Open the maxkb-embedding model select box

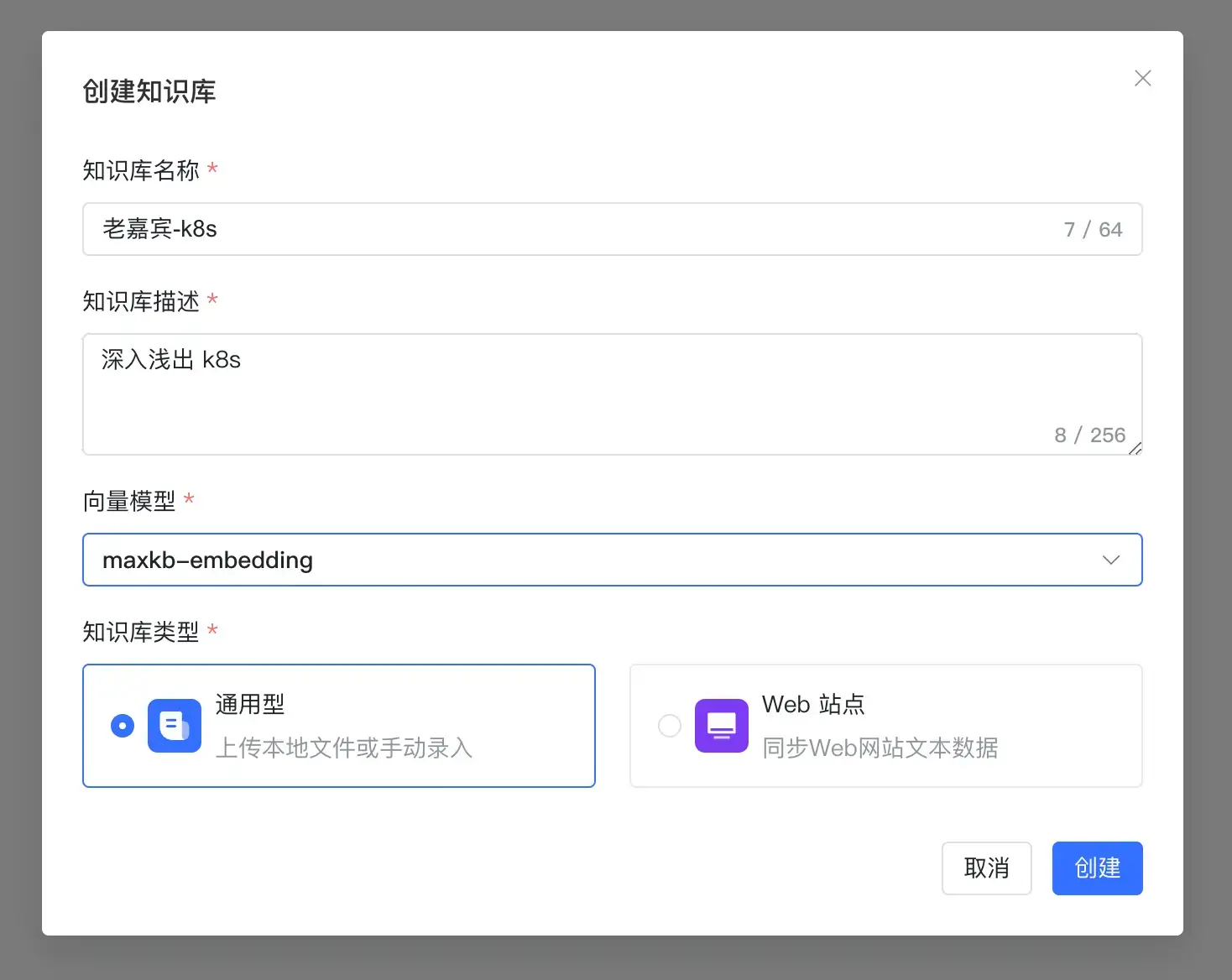coord(613,560)
